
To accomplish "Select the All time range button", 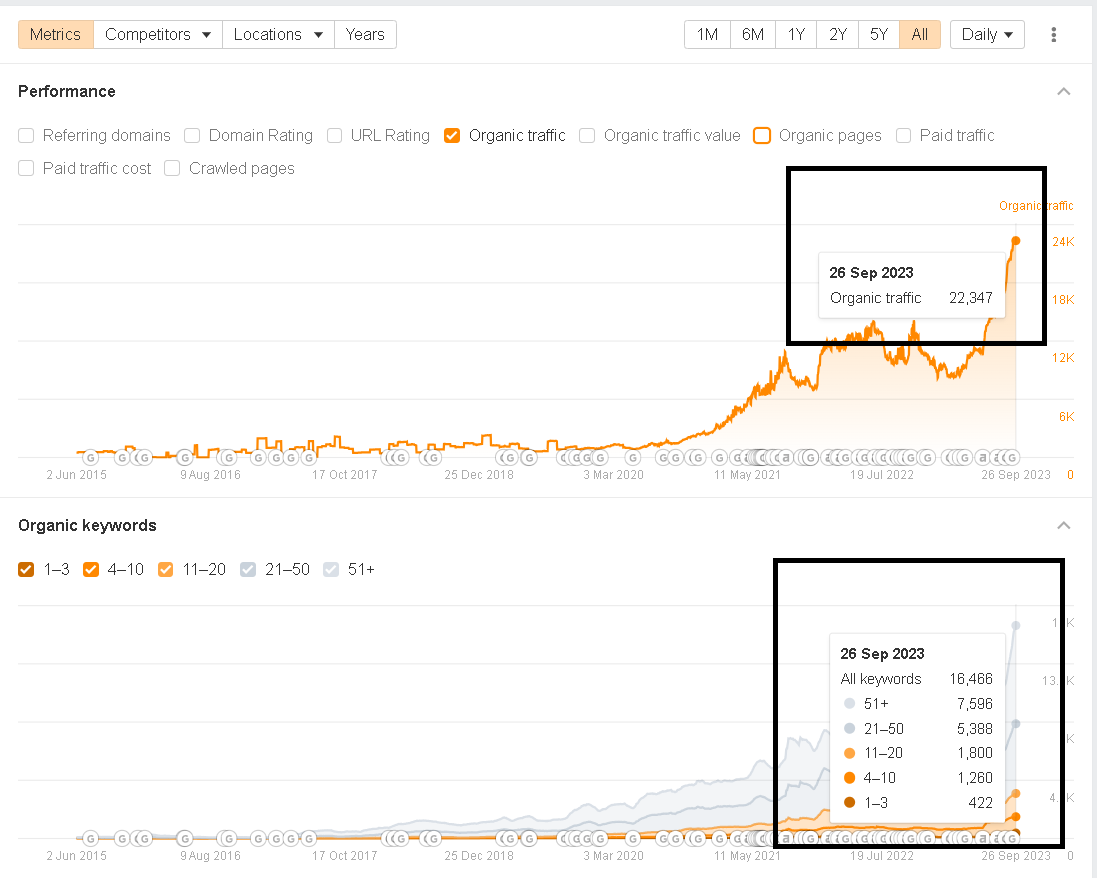I will 919,34.
